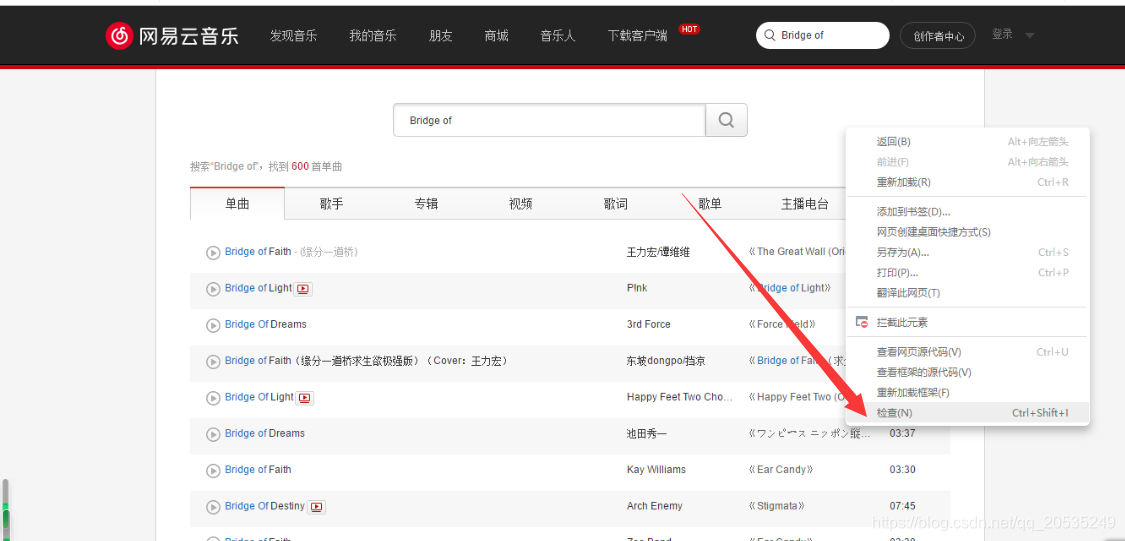
Task: Open artist link 东坡dongpo/挡凉
Action: [x=666, y=361]
